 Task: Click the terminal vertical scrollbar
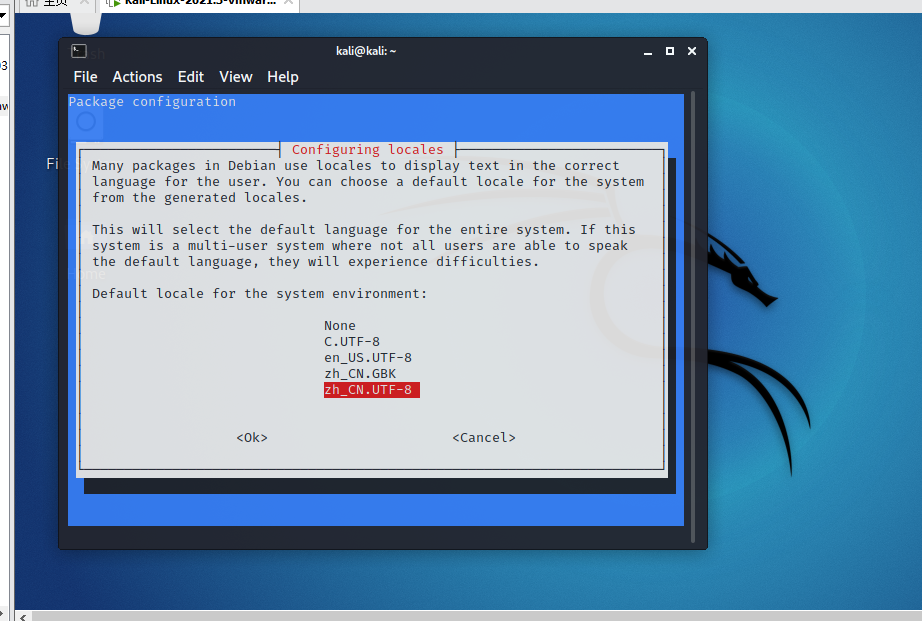(x=693, y=316)
